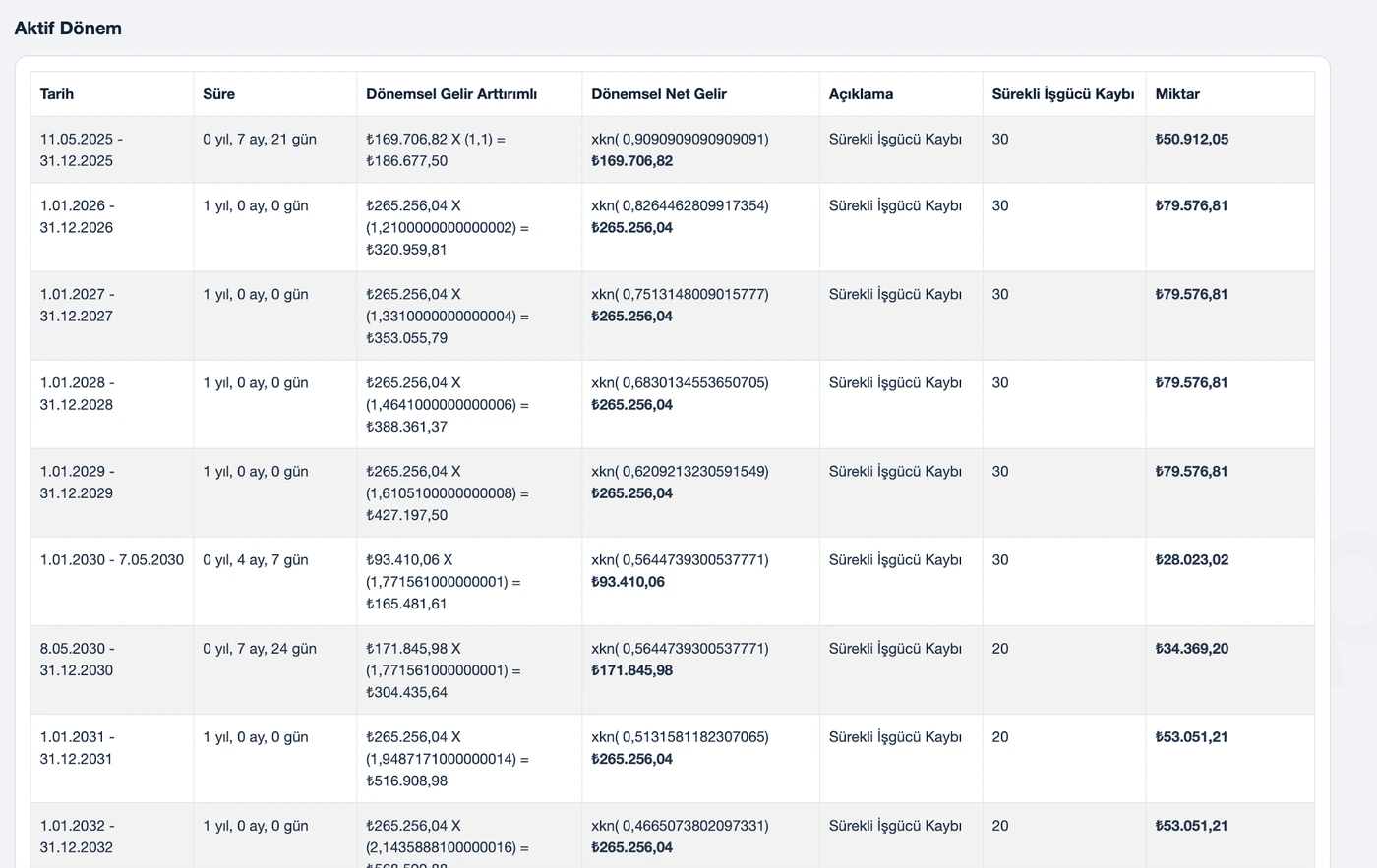Click the amount "₺34.369,20" in Miktar column
The width and height of the screenshot is (1377, 868).
tap(1192, 648)
